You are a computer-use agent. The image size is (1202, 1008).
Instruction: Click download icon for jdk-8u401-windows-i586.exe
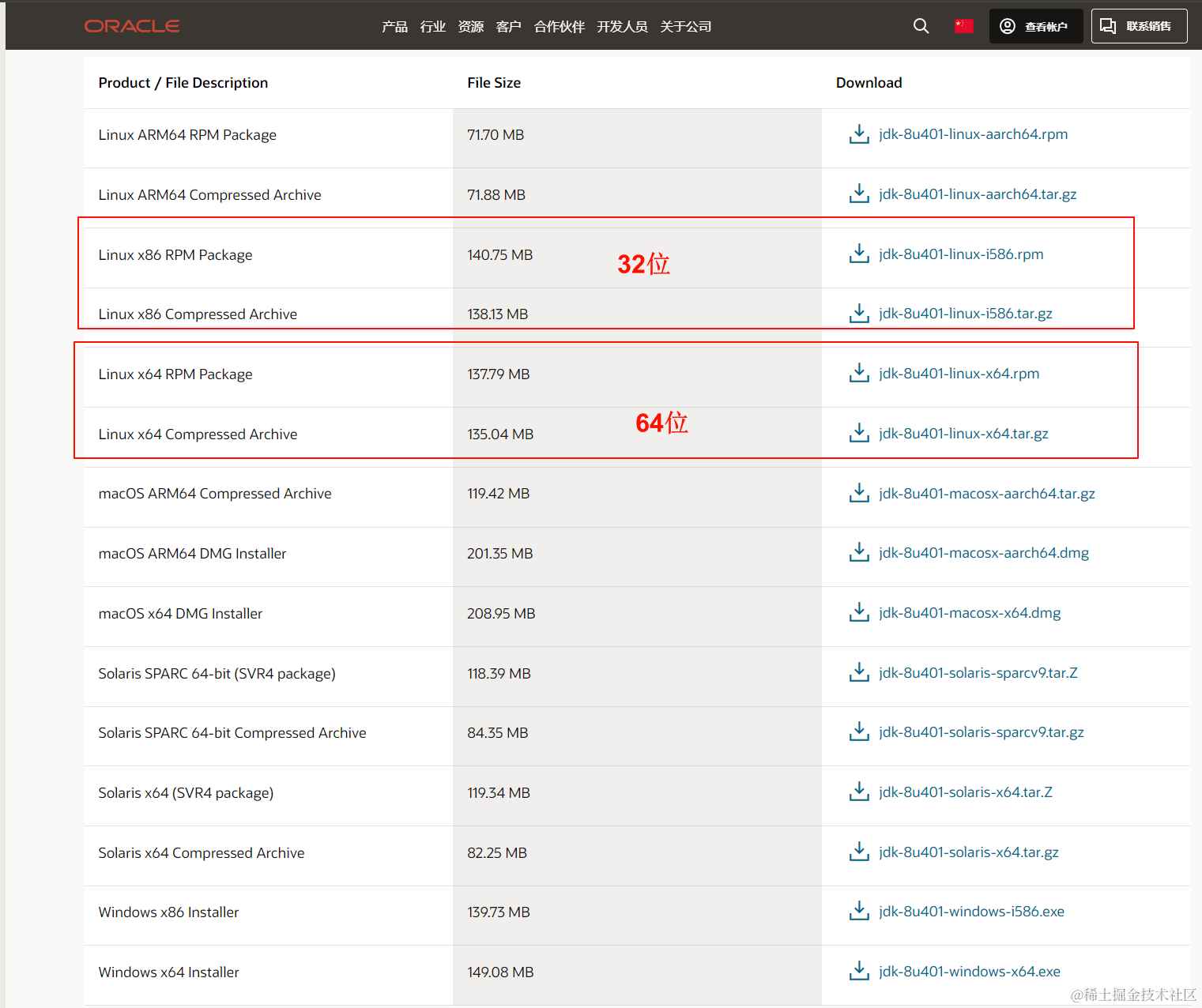coord(859,912)
